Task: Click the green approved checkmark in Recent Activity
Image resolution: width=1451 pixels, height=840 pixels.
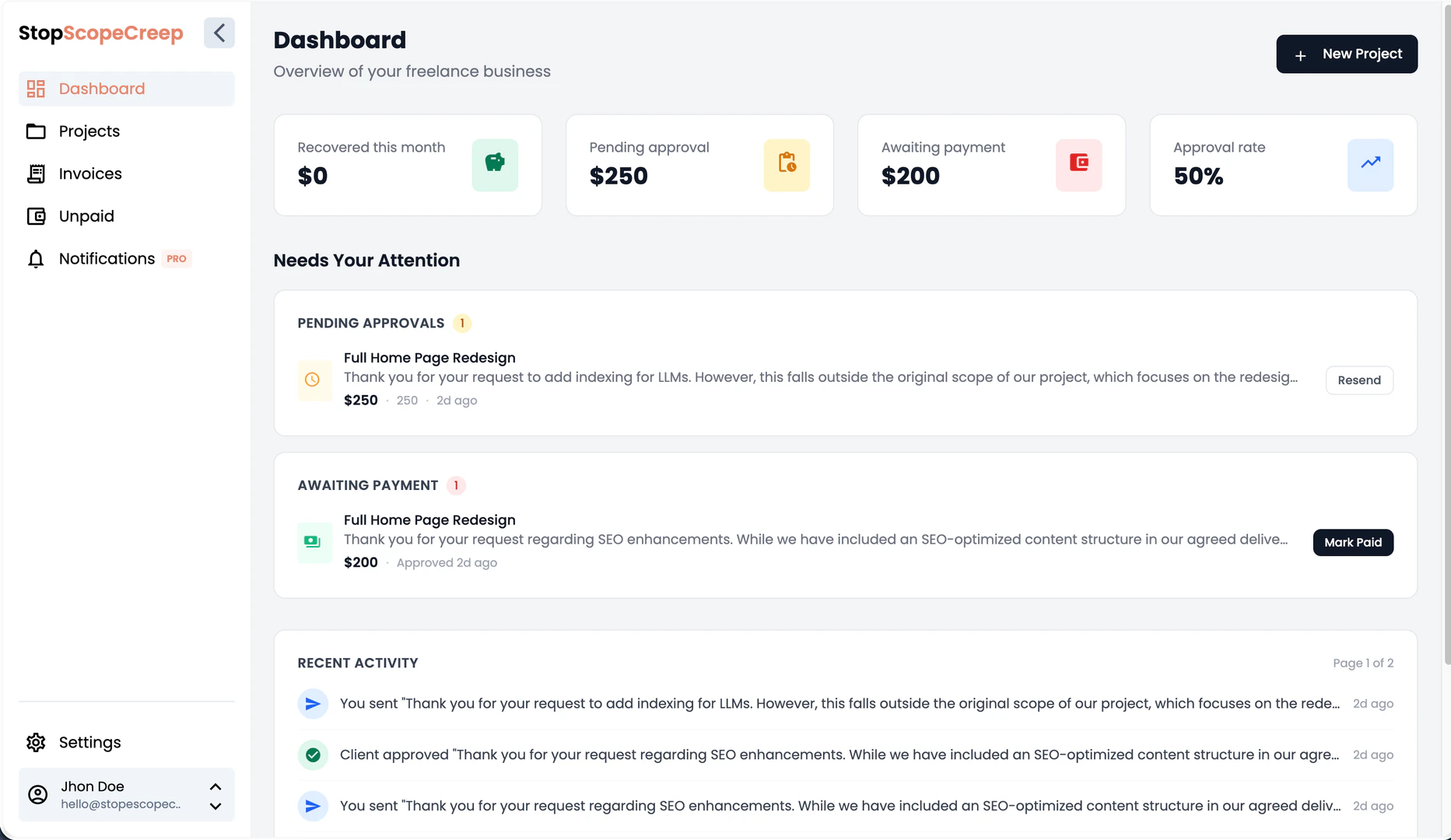Action: pos(313,754)
